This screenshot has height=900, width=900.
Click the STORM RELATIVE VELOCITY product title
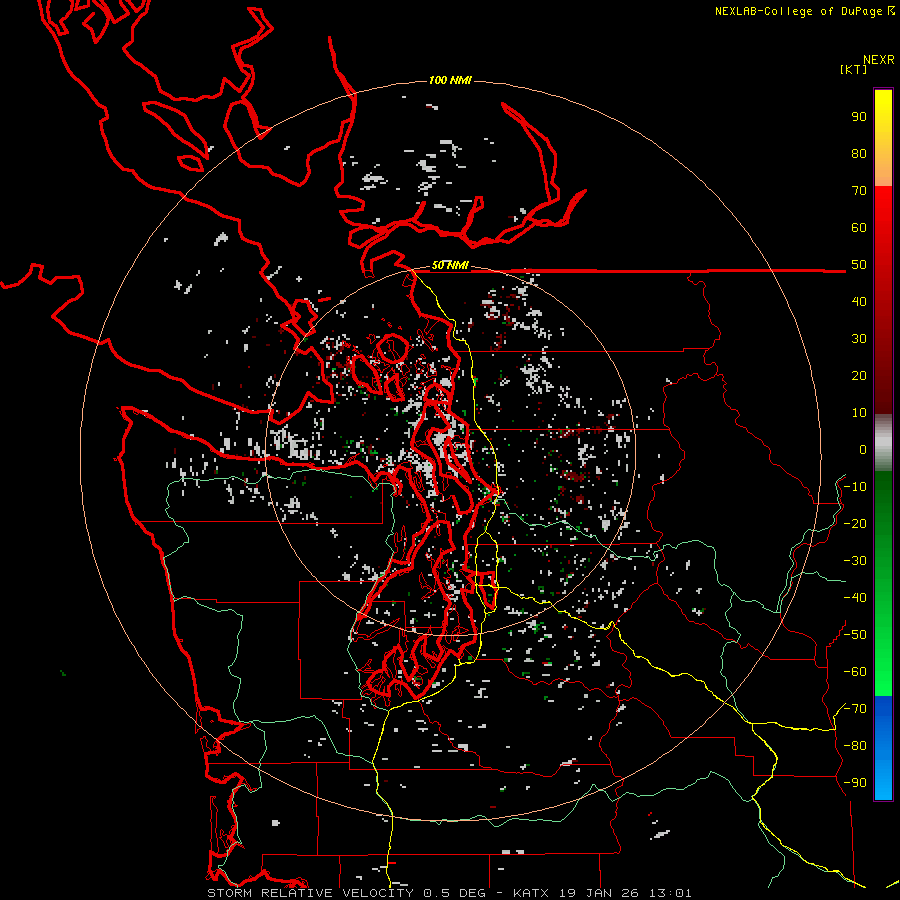(x=310, y=893)
